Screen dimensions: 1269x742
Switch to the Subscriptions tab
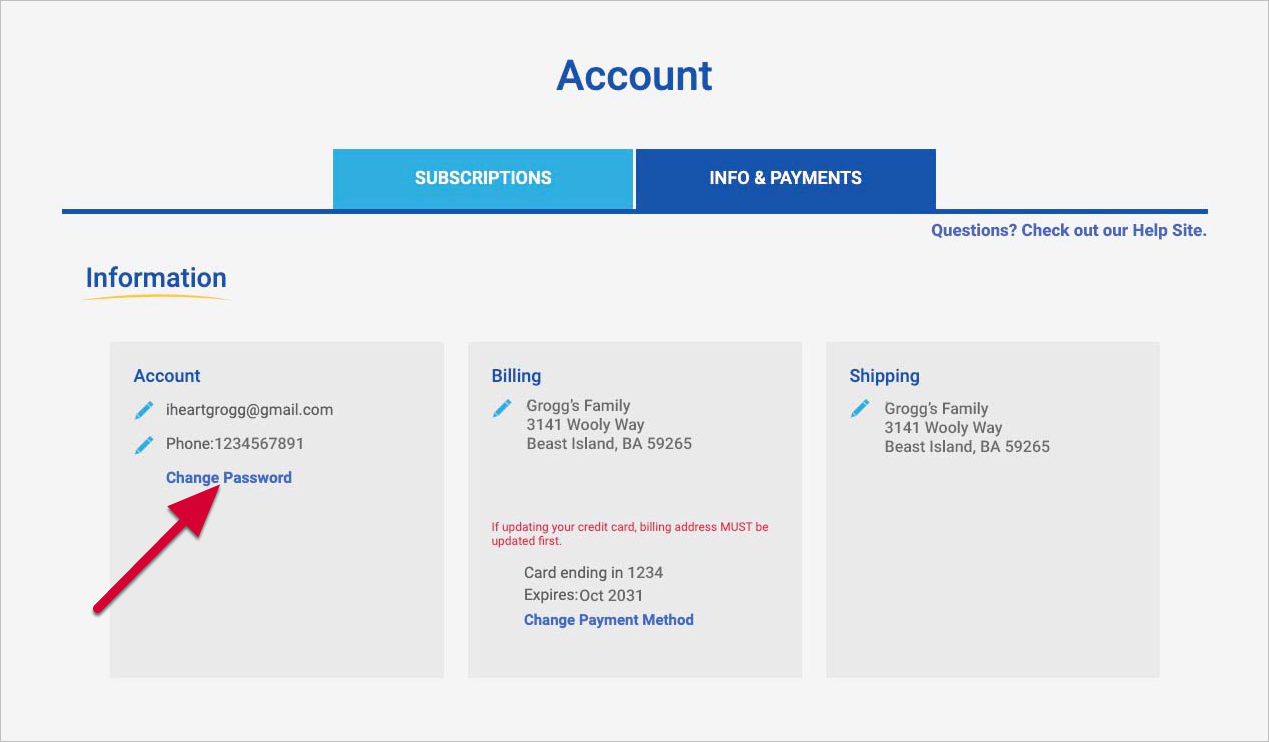[x=483, y=179]
